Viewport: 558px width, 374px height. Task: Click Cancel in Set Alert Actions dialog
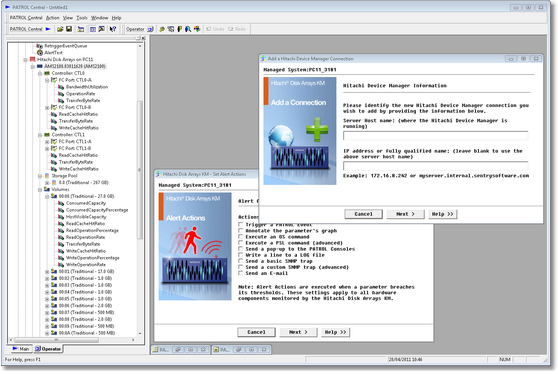(256, 332)
